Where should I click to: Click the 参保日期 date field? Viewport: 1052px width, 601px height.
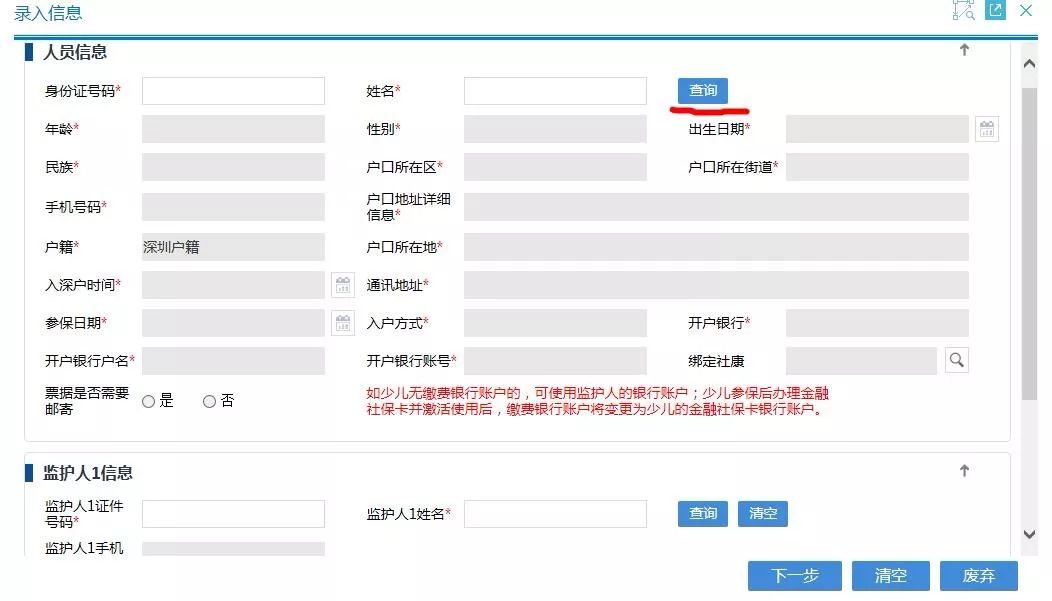[233, 323]
